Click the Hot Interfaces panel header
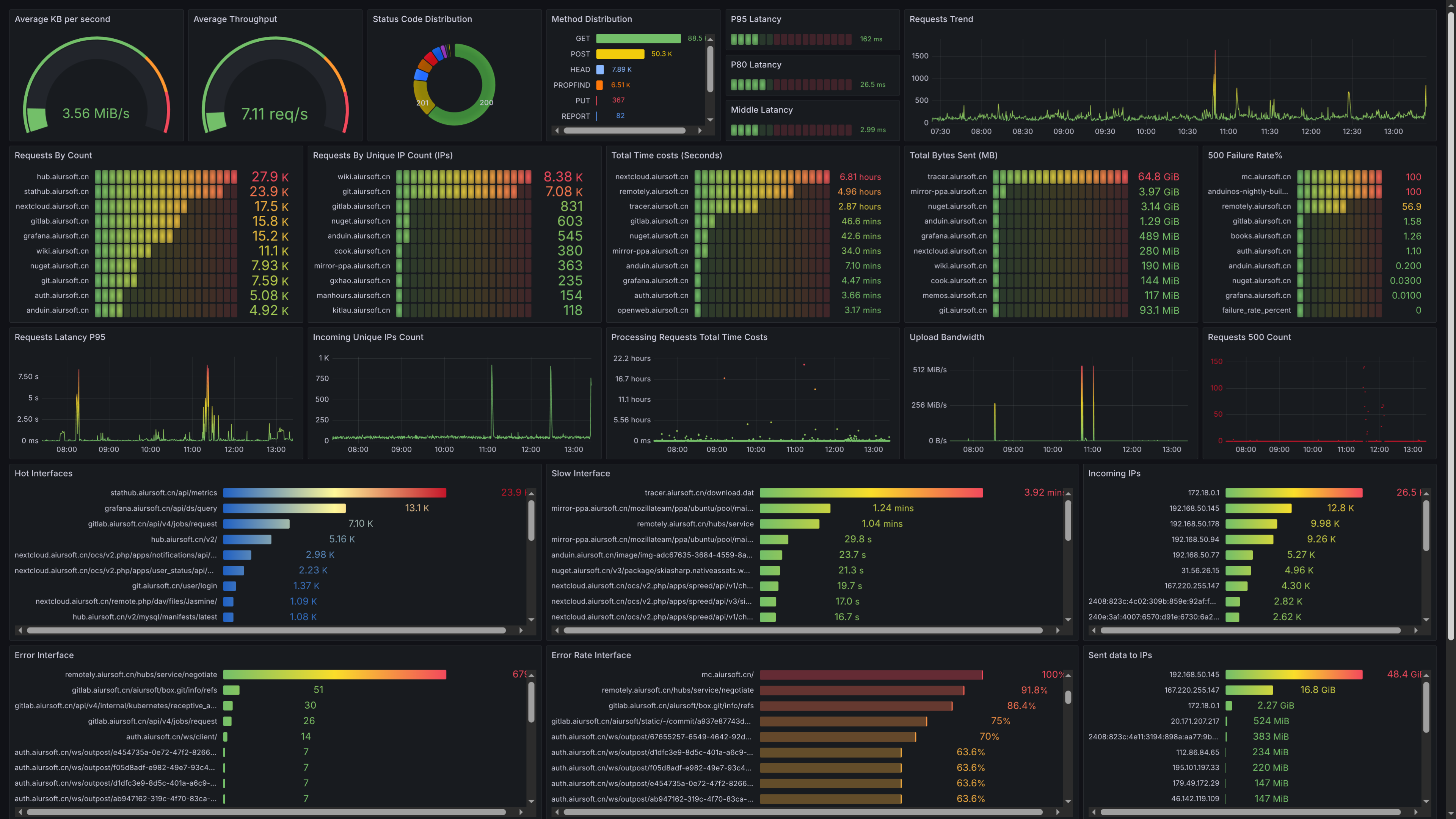The image size is (1456, 819). click(x=44, y=474)
